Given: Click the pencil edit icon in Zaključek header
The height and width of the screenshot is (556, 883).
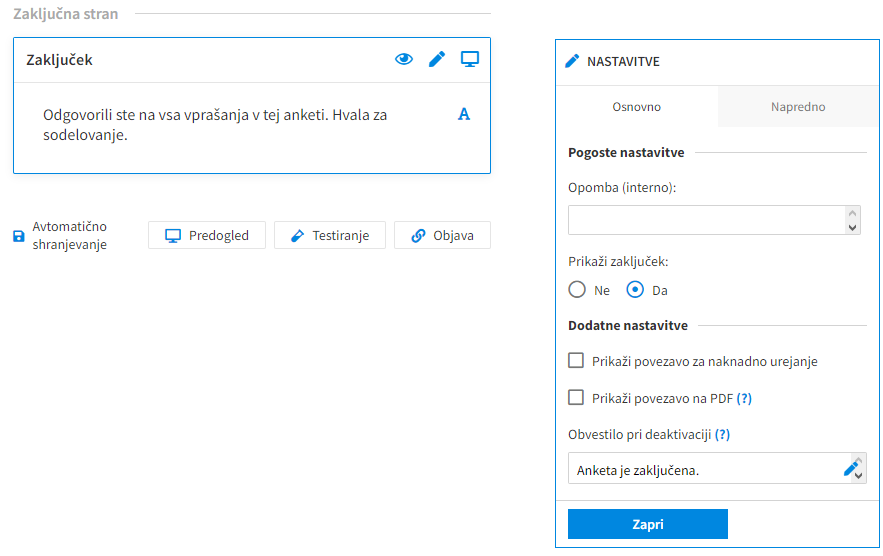Looking at the screenshot, I should pyautogui.click(x=437, y=59).
